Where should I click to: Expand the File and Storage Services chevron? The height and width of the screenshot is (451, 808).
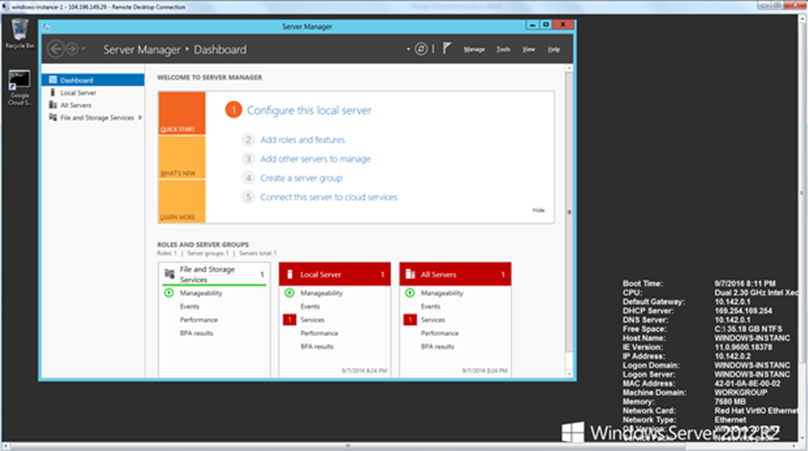point(140,118)
